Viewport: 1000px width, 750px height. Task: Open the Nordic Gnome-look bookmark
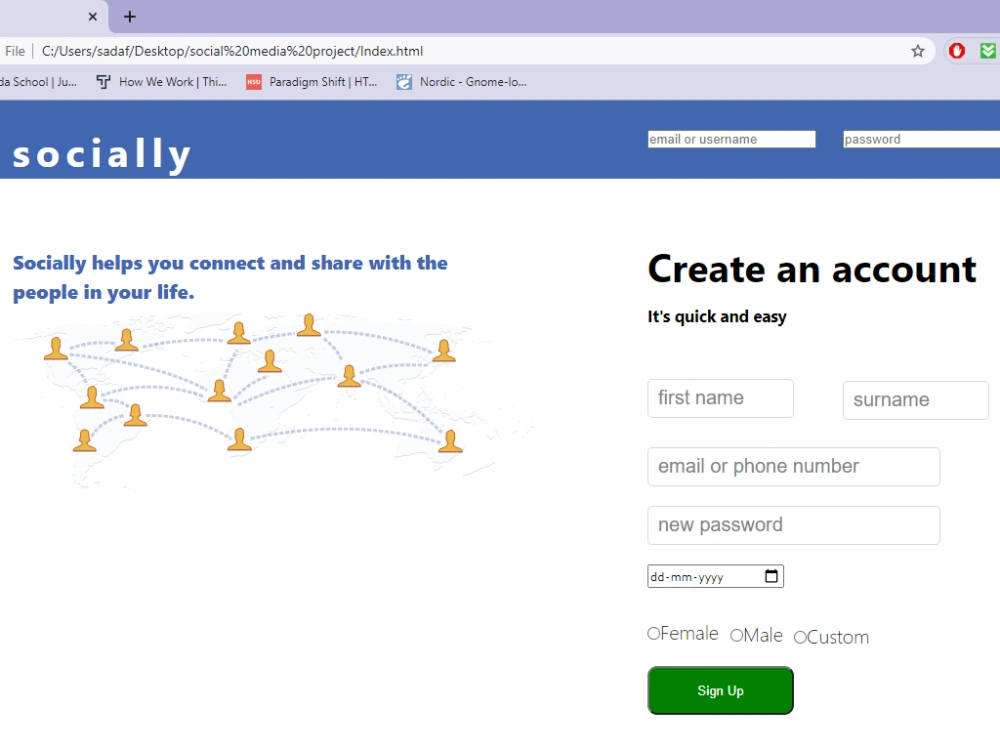point(462,82)
